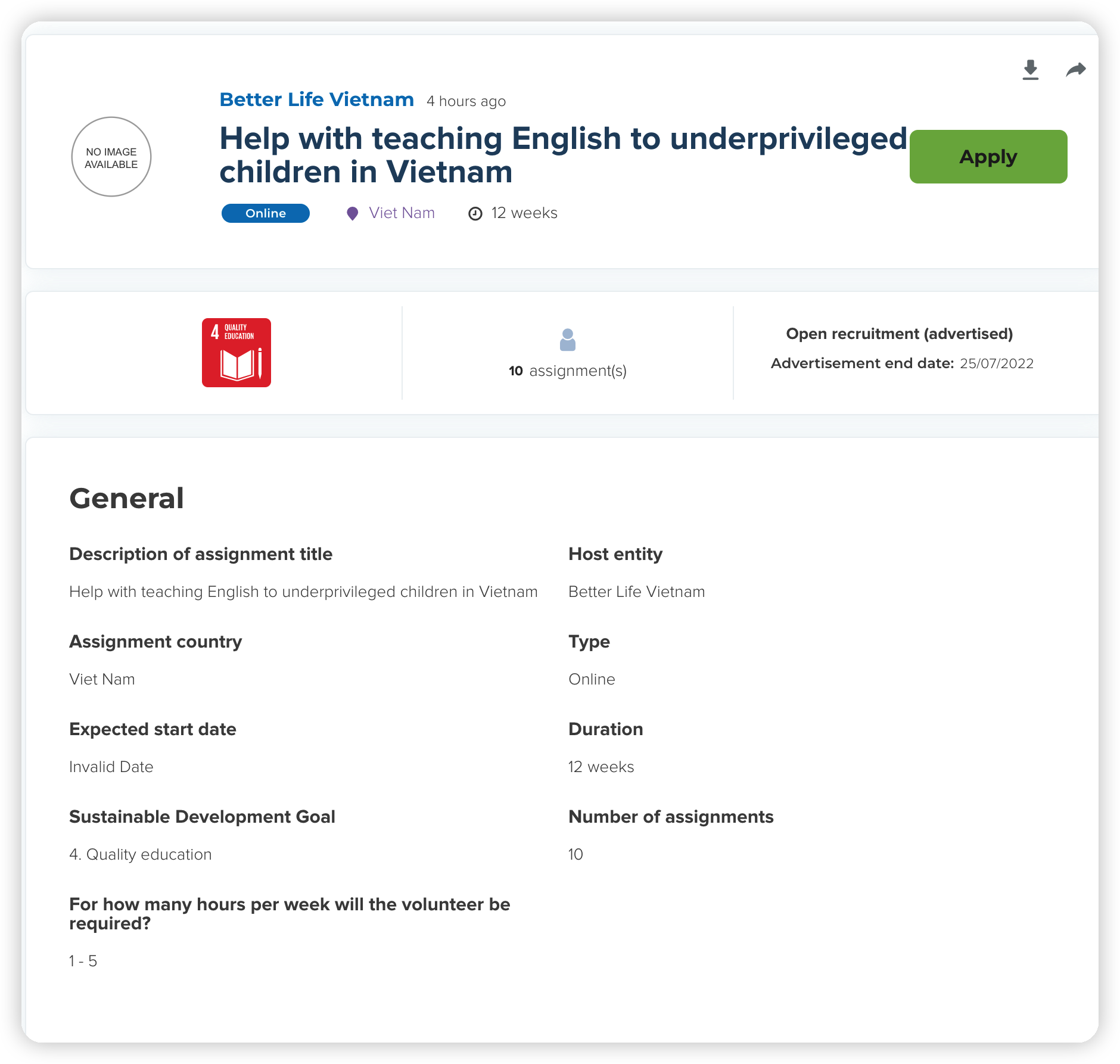Screen dimensions: 1120x1064
Task: Click '12 weeks' in the header
Action: (524, 213)
